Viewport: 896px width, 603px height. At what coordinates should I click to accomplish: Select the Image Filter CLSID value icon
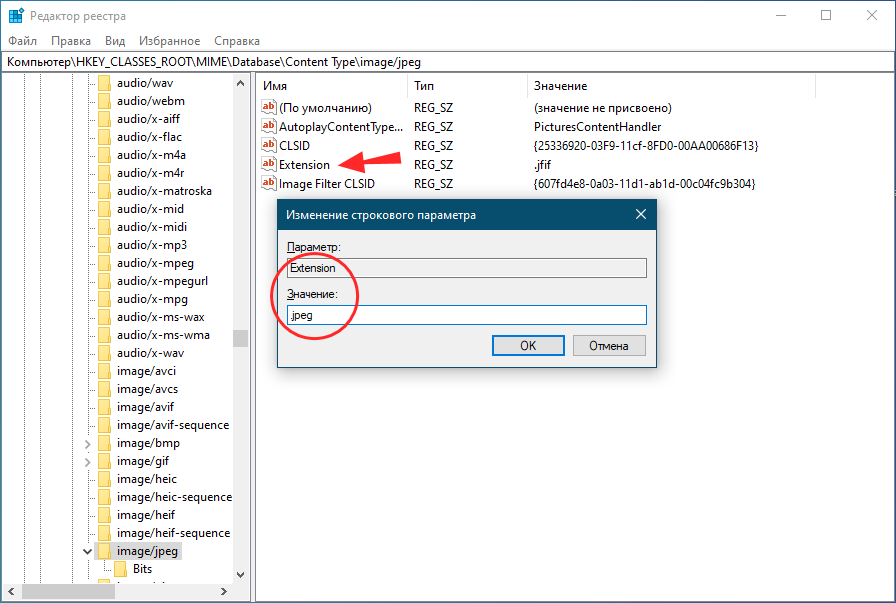tap(268, 183)
